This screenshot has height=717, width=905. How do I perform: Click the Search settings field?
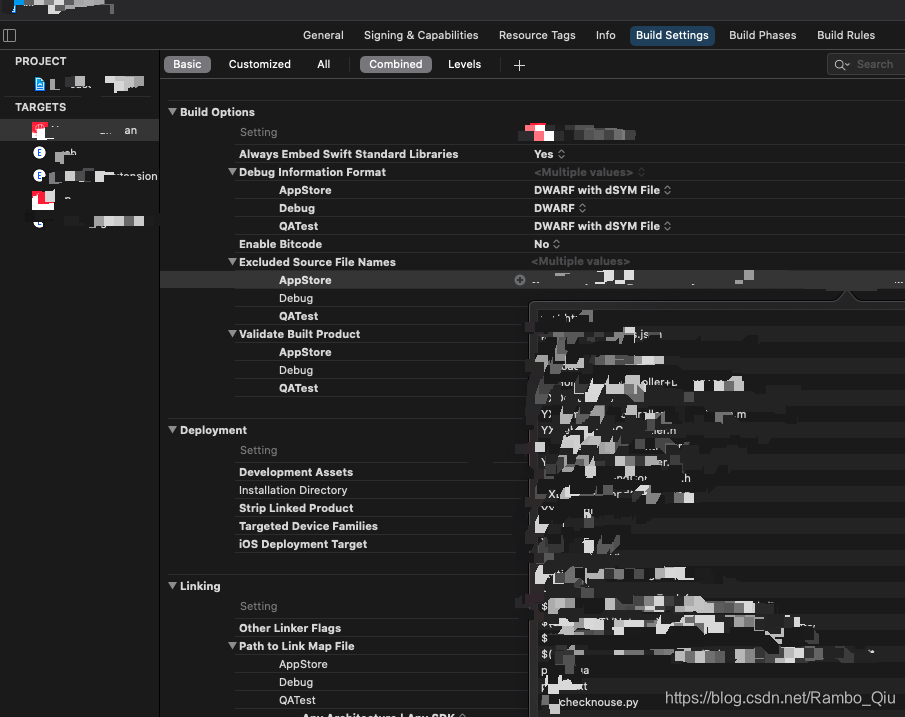coord(866,65)
